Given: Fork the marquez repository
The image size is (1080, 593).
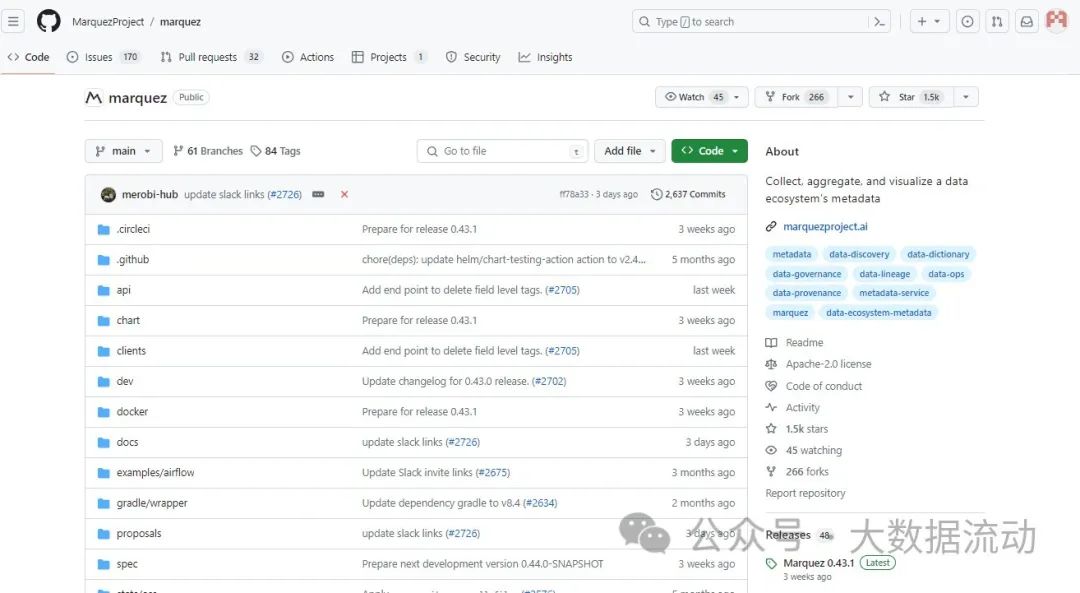Looking at the screenshot, I should 796,97.
